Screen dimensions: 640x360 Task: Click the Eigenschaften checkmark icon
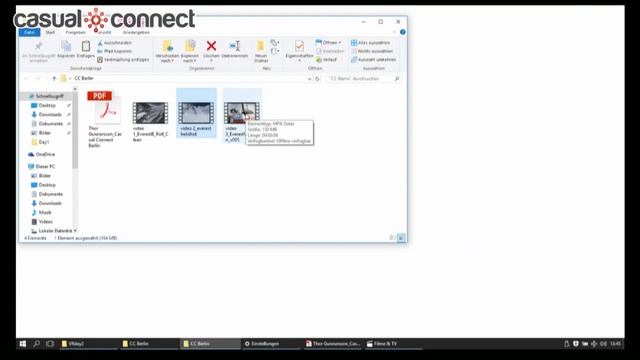tap(299, 46)
